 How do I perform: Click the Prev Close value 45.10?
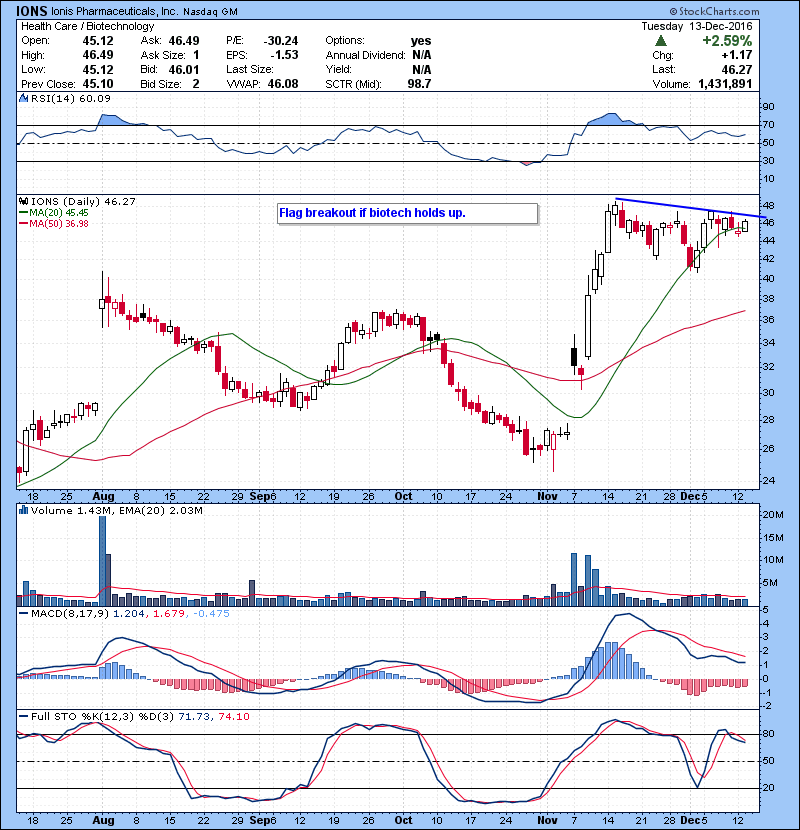click(98, 84)
